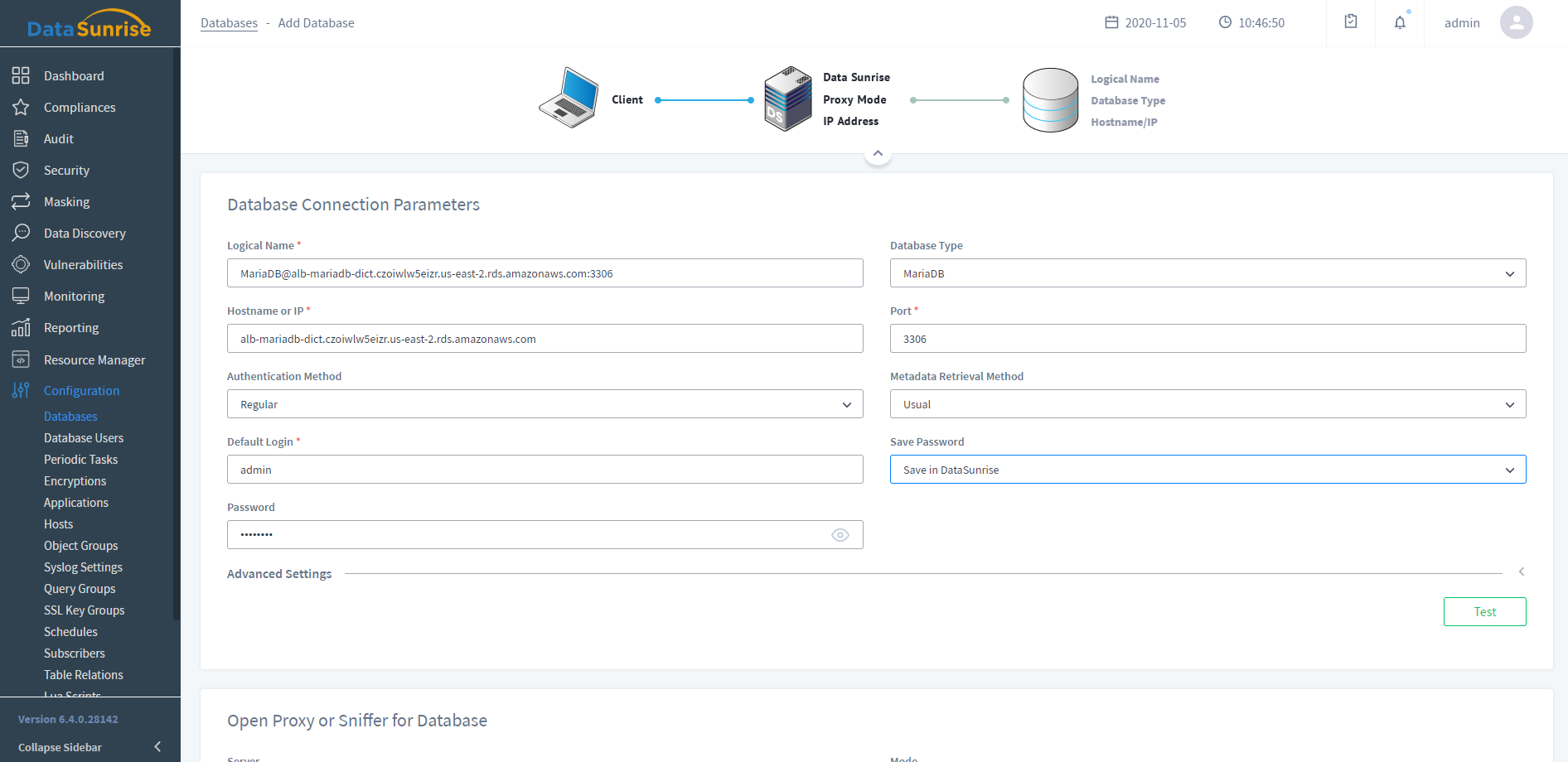Follow the Databases breadcrumb link
The height and width of the screenshot is (762, 1568).
(229, 23)
